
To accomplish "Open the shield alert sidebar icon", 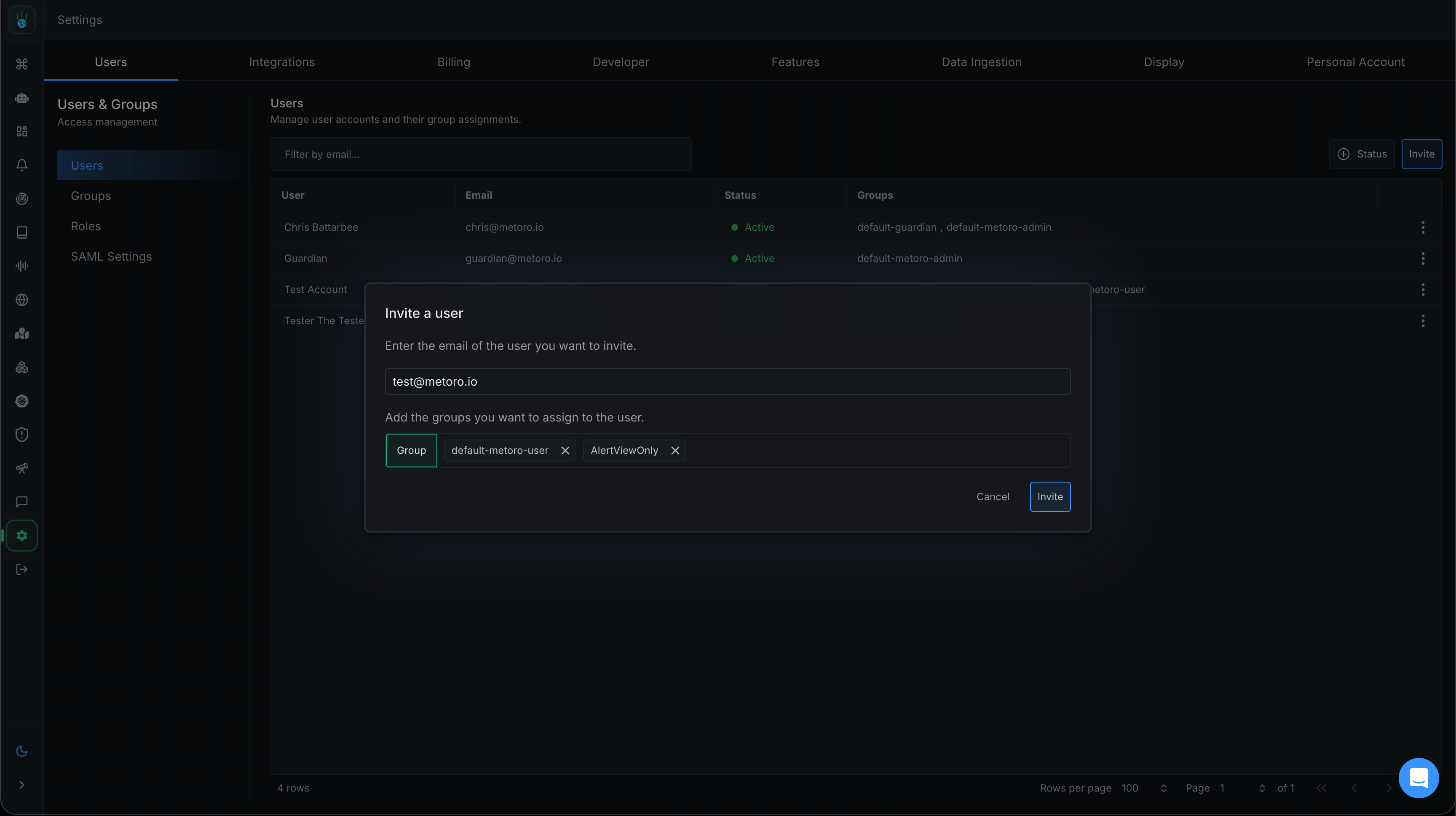I will 21,434.
